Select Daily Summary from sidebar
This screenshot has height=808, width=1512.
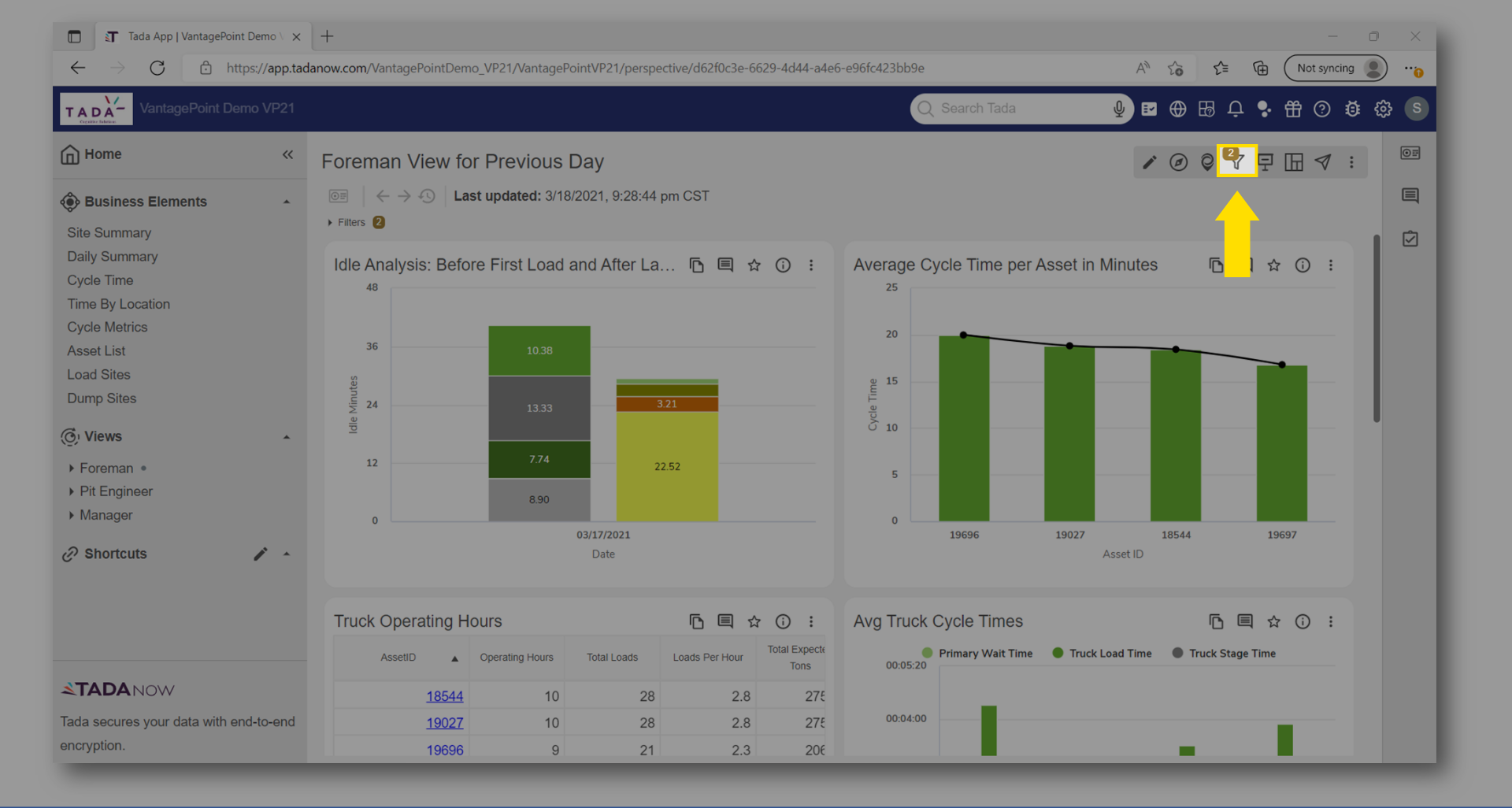click(112, 257)
